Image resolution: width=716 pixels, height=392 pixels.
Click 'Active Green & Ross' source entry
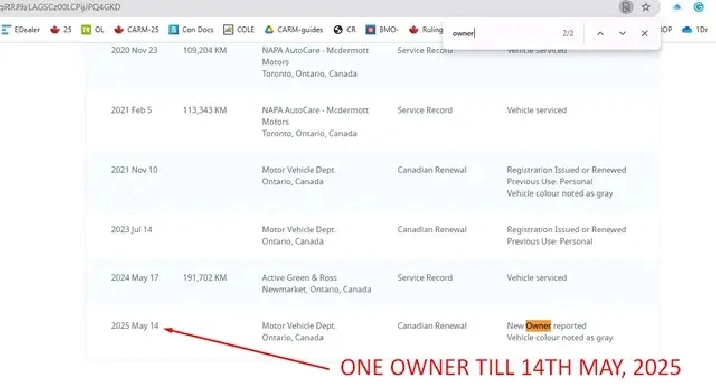299,278
